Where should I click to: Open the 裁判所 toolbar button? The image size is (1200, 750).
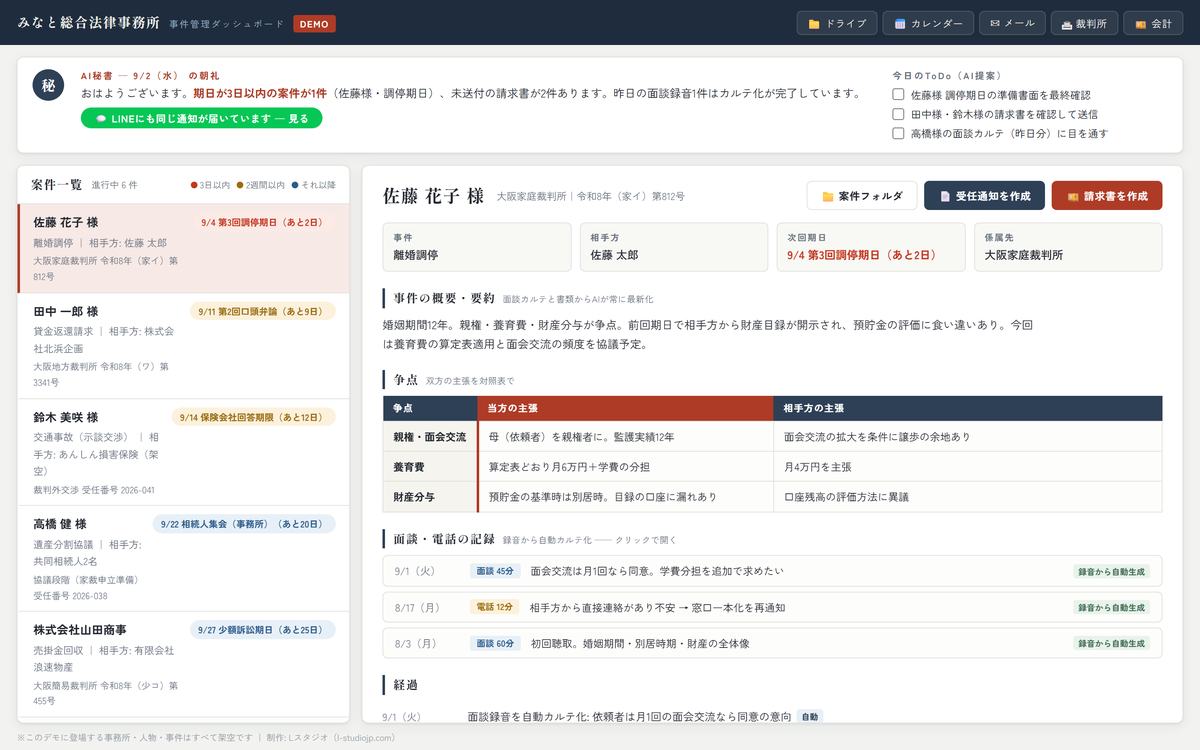(x=1084, y=23)
